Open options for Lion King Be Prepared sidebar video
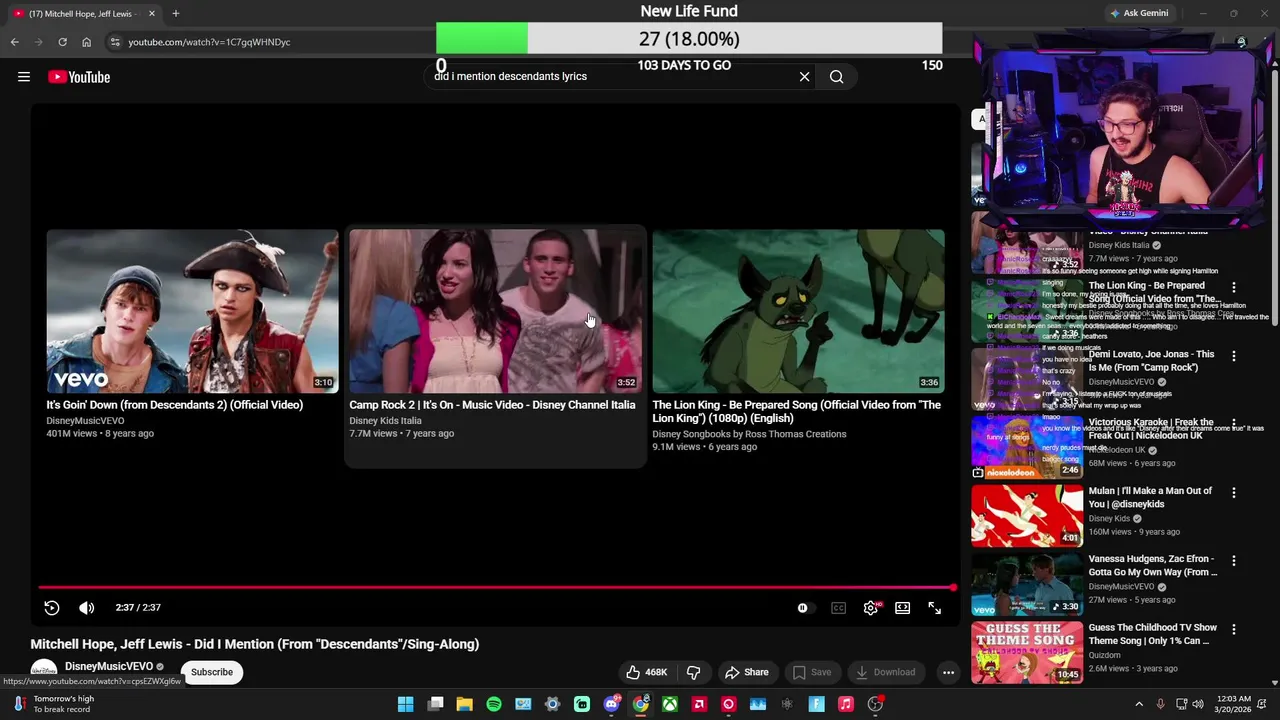This screenshot has width=1280, height=720. pyautogui.click(x=1233, y=288)
